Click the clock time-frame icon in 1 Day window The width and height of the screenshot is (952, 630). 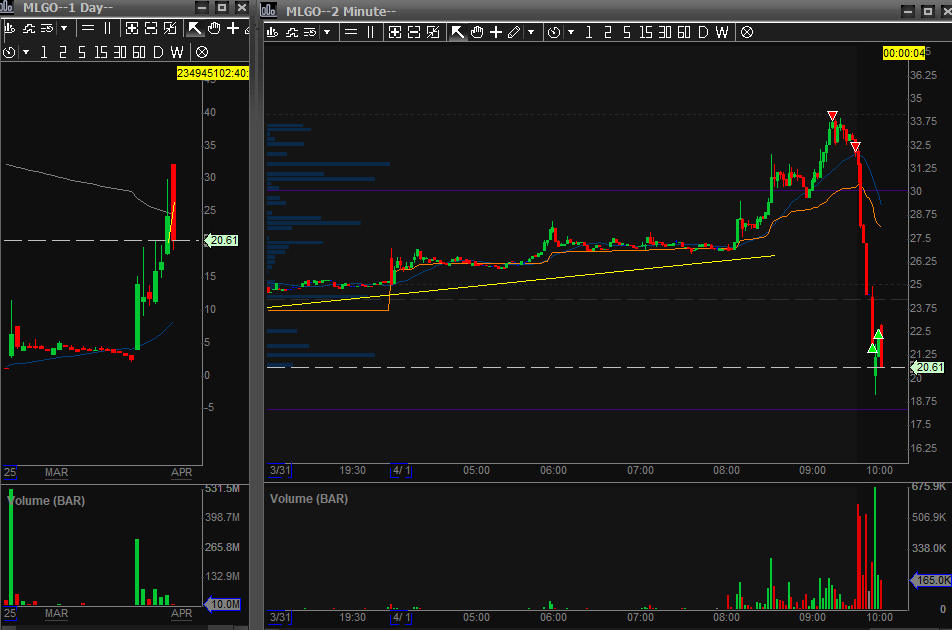pos(9,52)
